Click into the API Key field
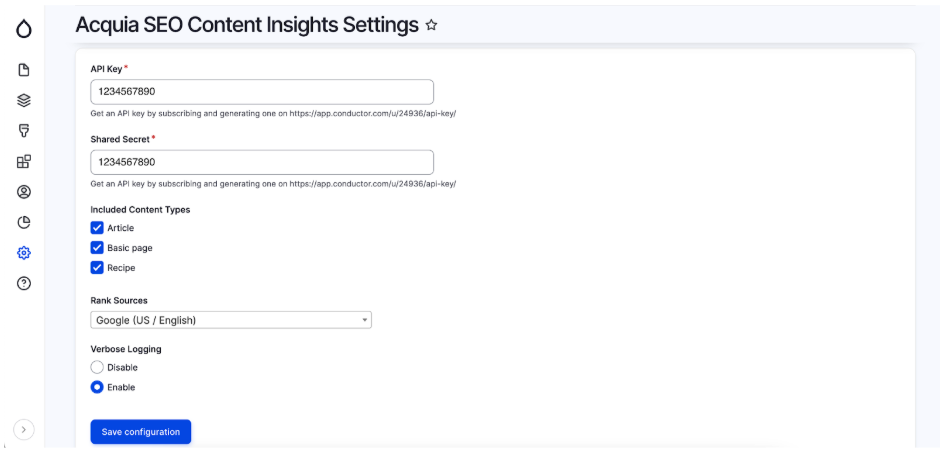The height and width of the screenshot is (455, 940). pos(261,92)
